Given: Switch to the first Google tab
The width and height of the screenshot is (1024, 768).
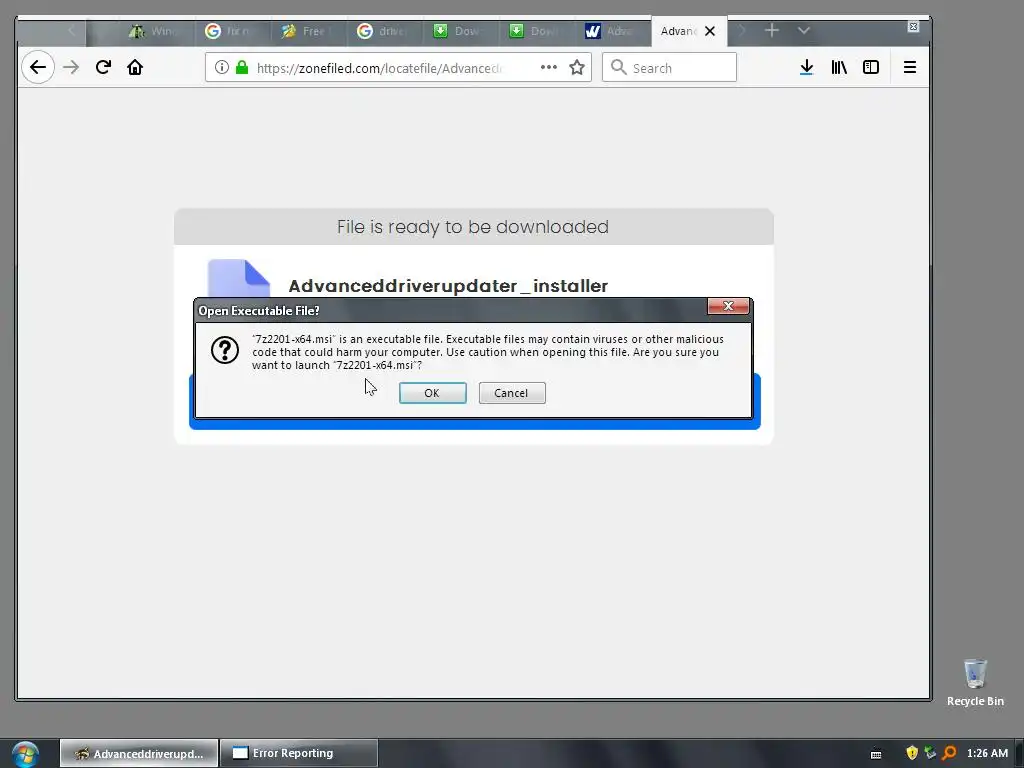Looking at the screenshot, I should point(232,31).
